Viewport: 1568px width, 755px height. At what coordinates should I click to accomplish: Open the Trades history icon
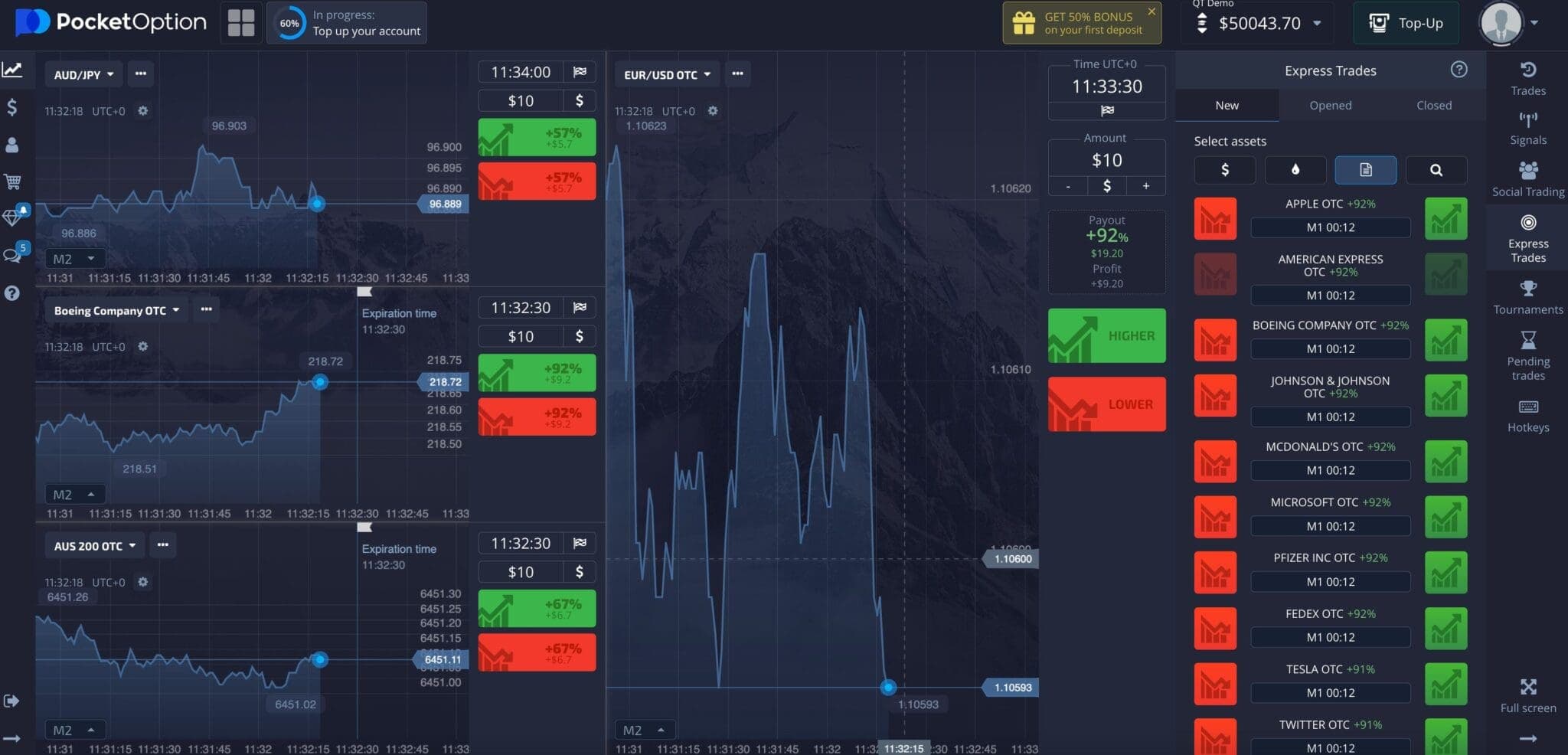click(1527, 78)
